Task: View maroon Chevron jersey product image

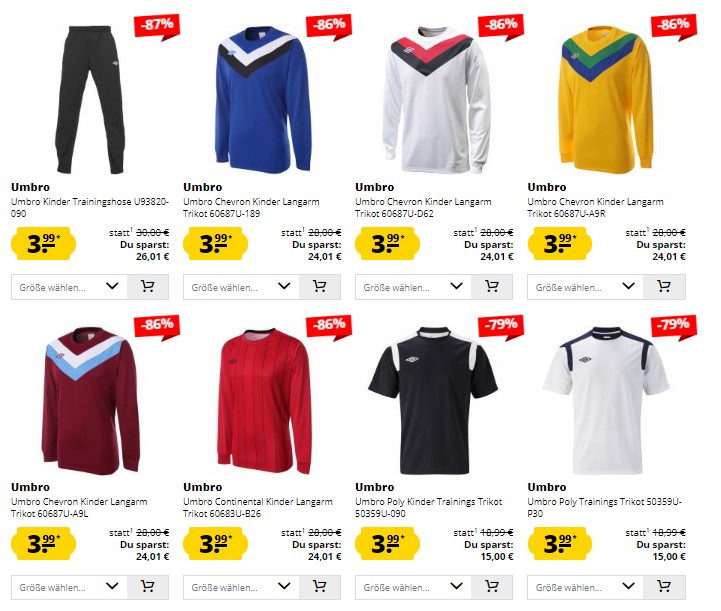Action: (x=90, y=400)
